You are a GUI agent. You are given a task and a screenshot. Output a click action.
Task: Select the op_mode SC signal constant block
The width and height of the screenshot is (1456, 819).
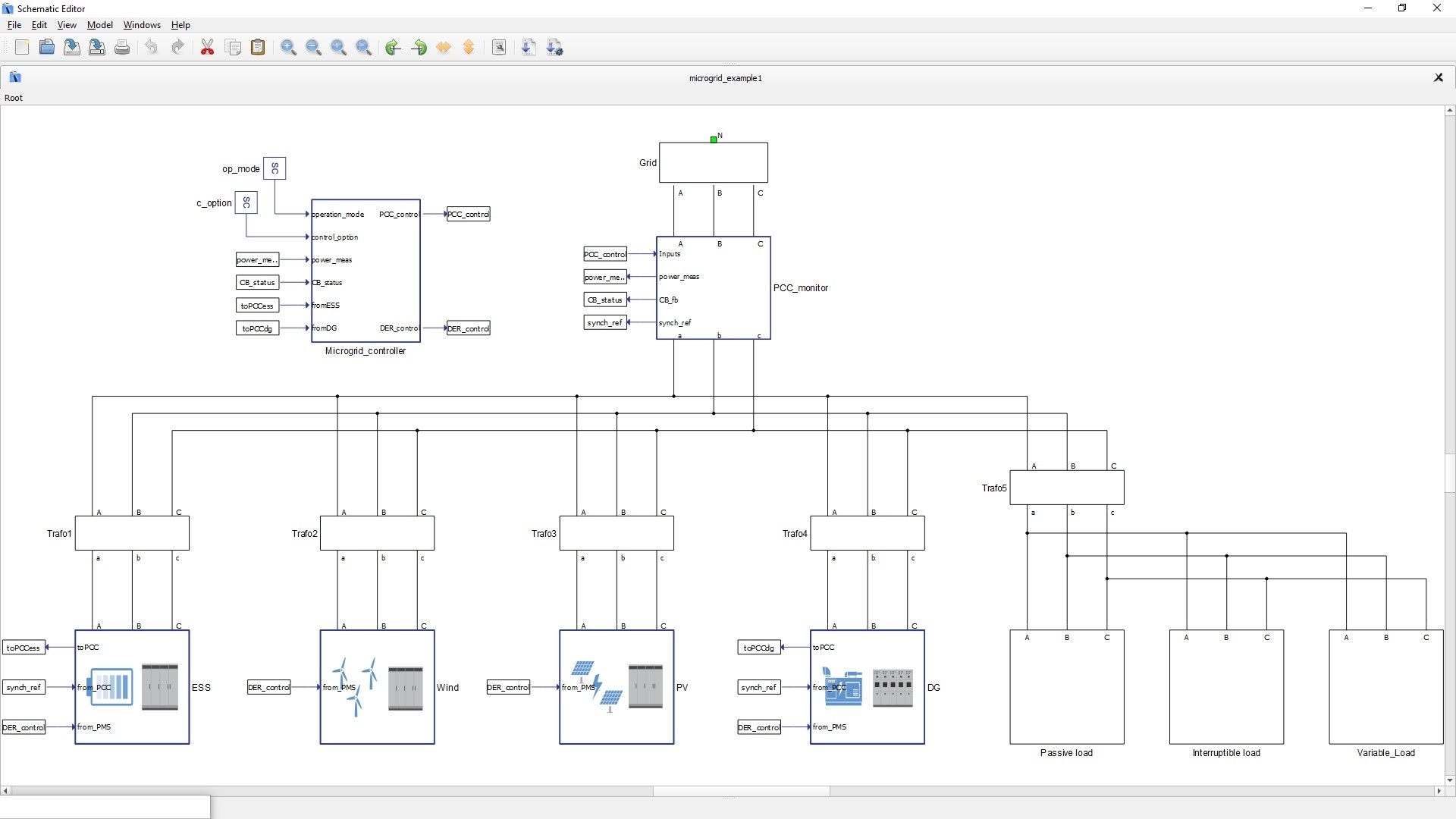(x=275, y=168)
